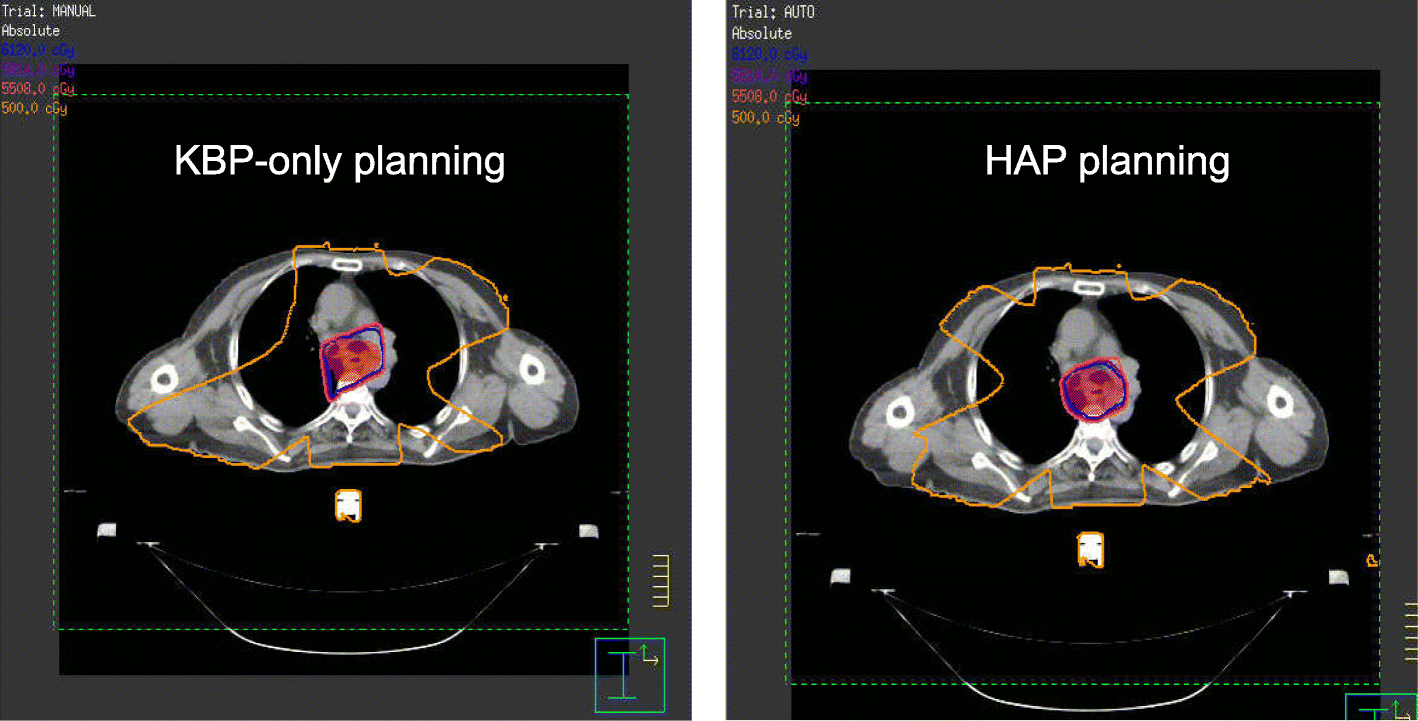The height and width of the screenshot is (721, 1418).
Task: Click the sternum in the MANUAL CT slice
Action: pos(348,266)
